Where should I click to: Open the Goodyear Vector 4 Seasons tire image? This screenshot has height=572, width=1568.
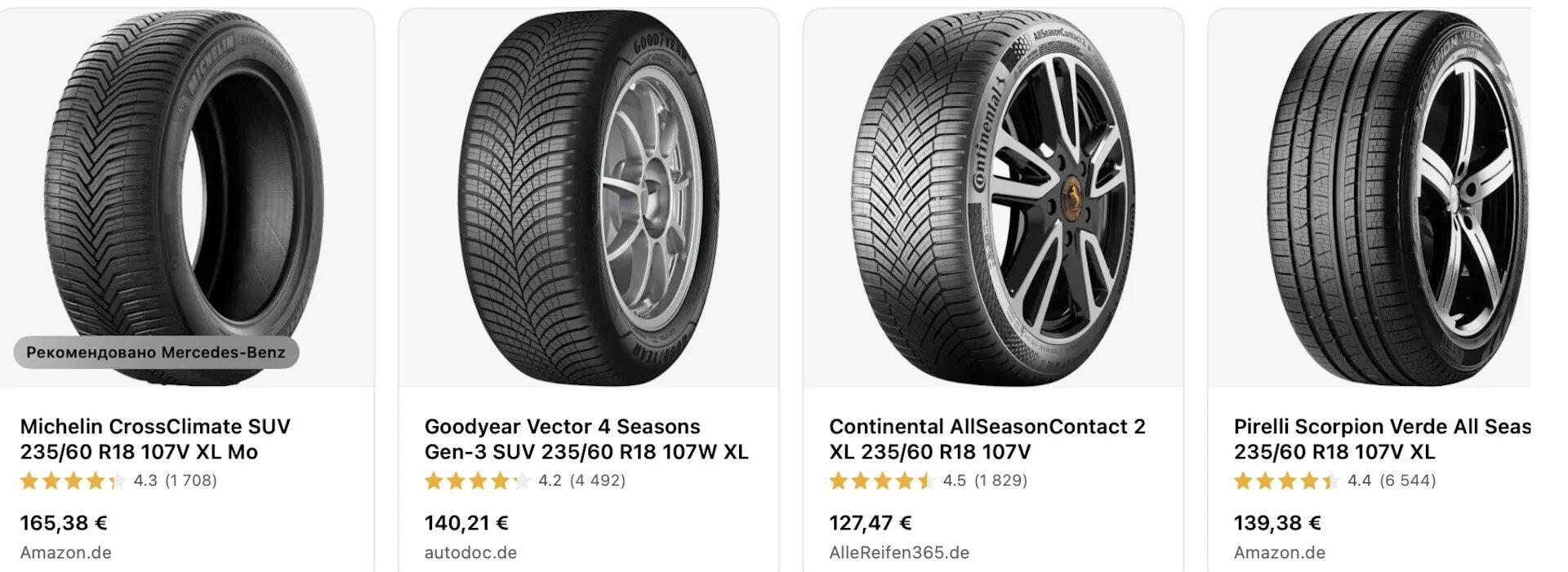coord(588,196)
